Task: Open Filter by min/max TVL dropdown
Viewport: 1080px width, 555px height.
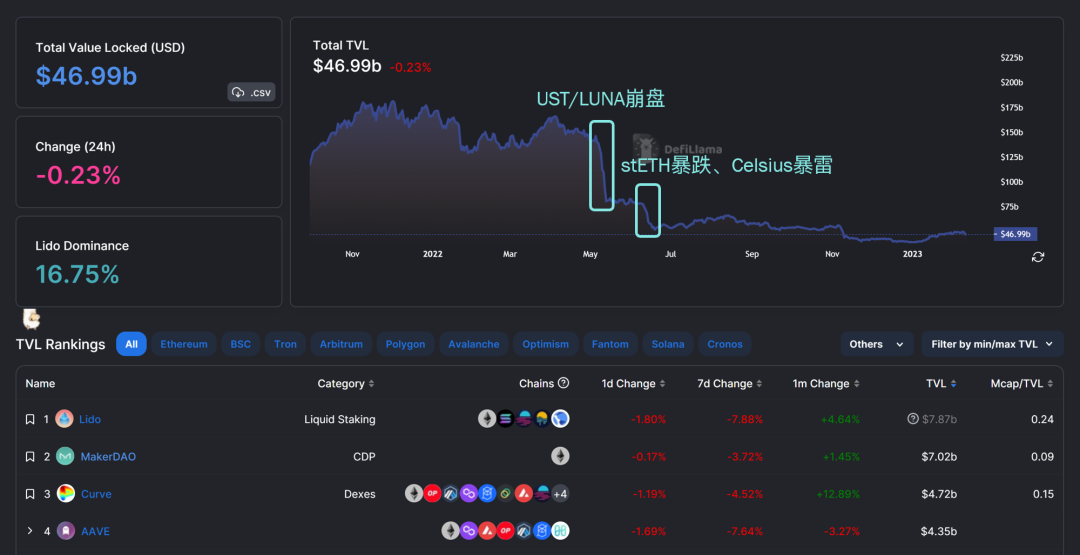Action: click(992, 344)
